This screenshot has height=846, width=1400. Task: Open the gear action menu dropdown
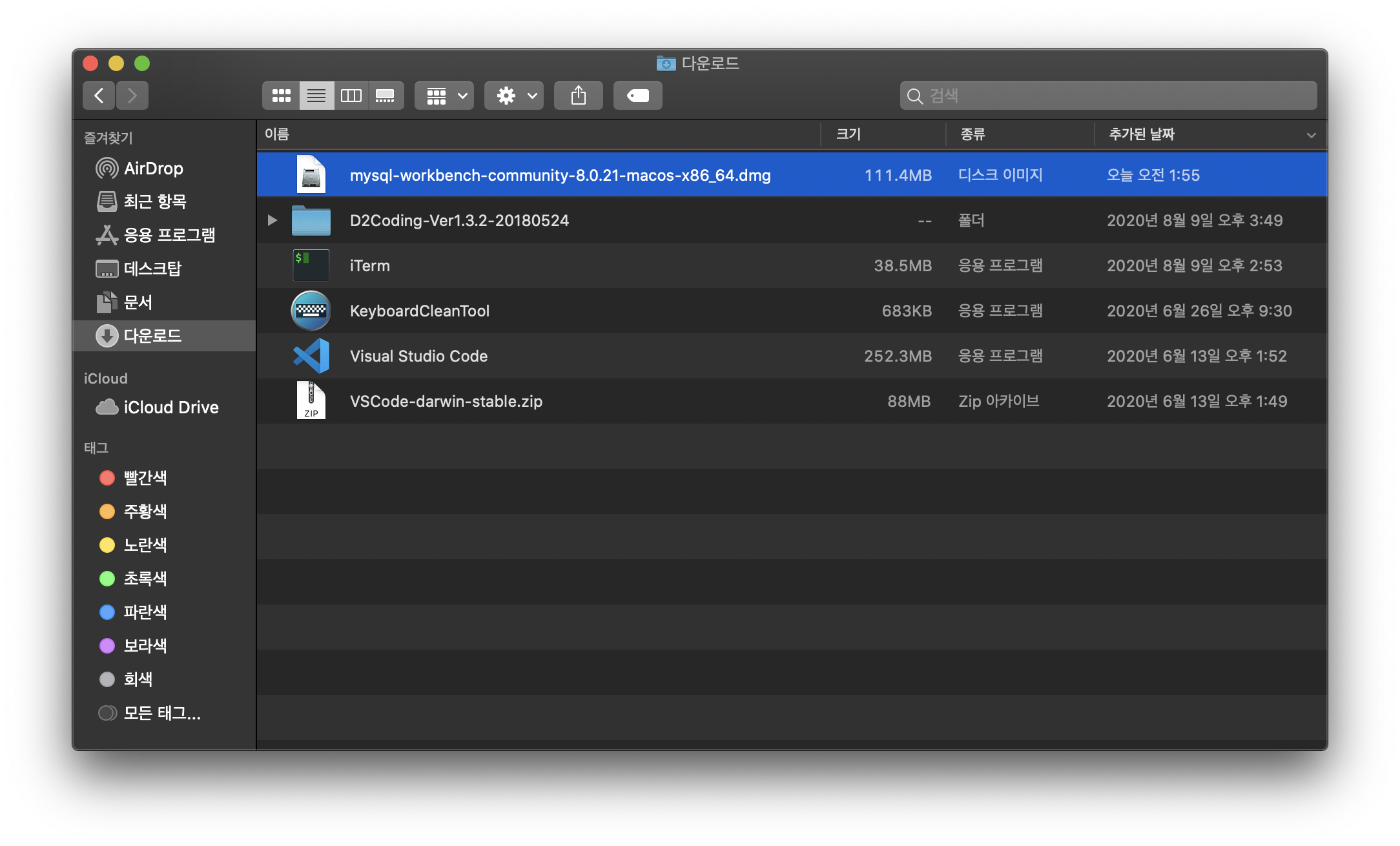[x=514, y=96]
